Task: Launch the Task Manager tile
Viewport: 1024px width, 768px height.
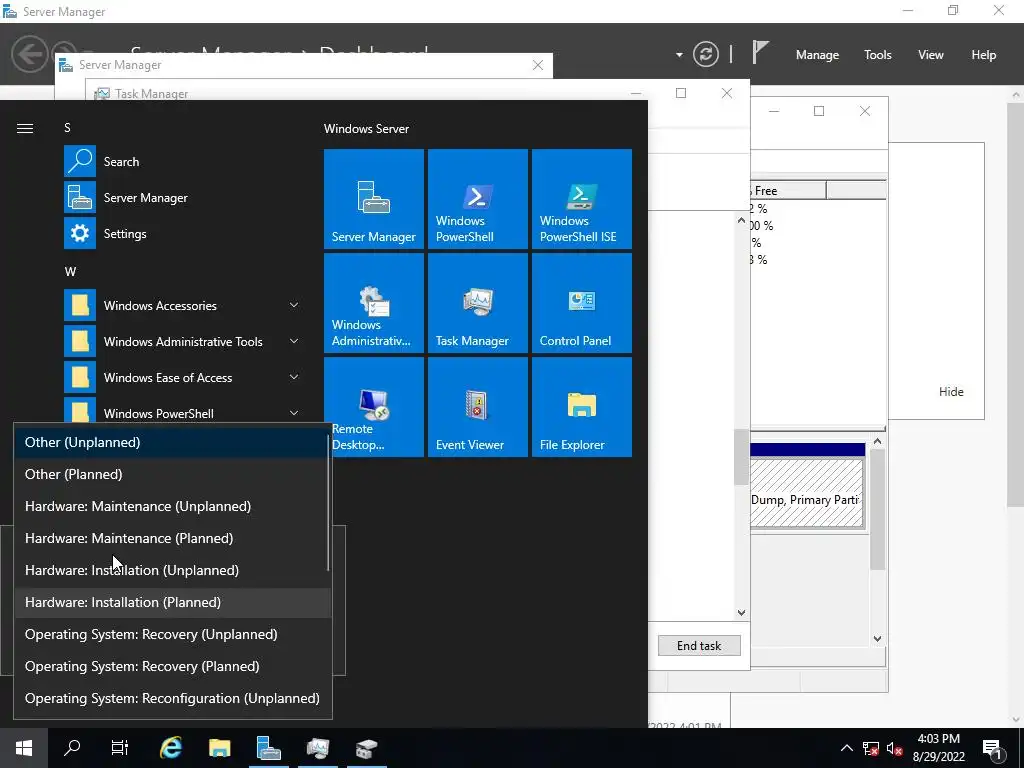Action: tap(477, 302)
